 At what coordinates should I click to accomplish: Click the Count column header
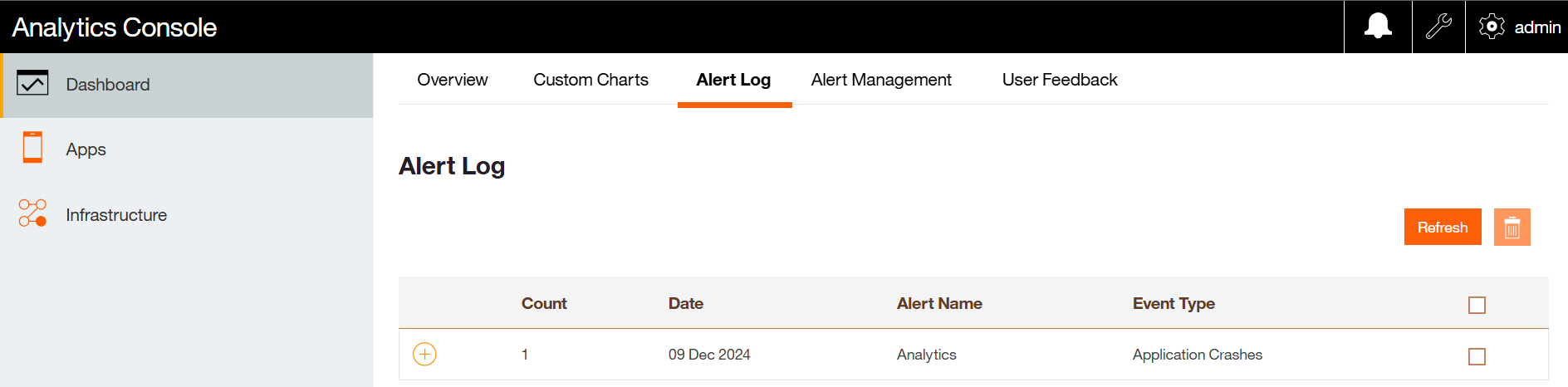(544, 304)
